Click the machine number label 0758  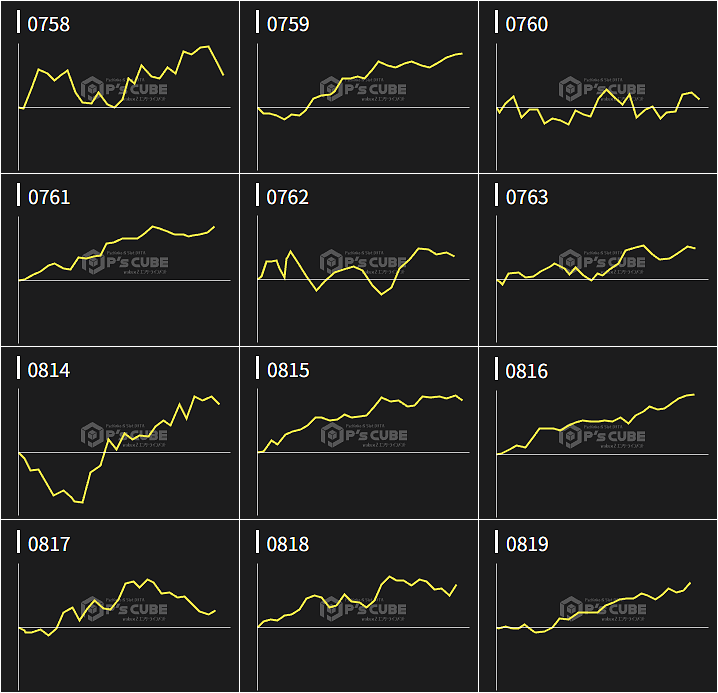click(x=49, y=24)
